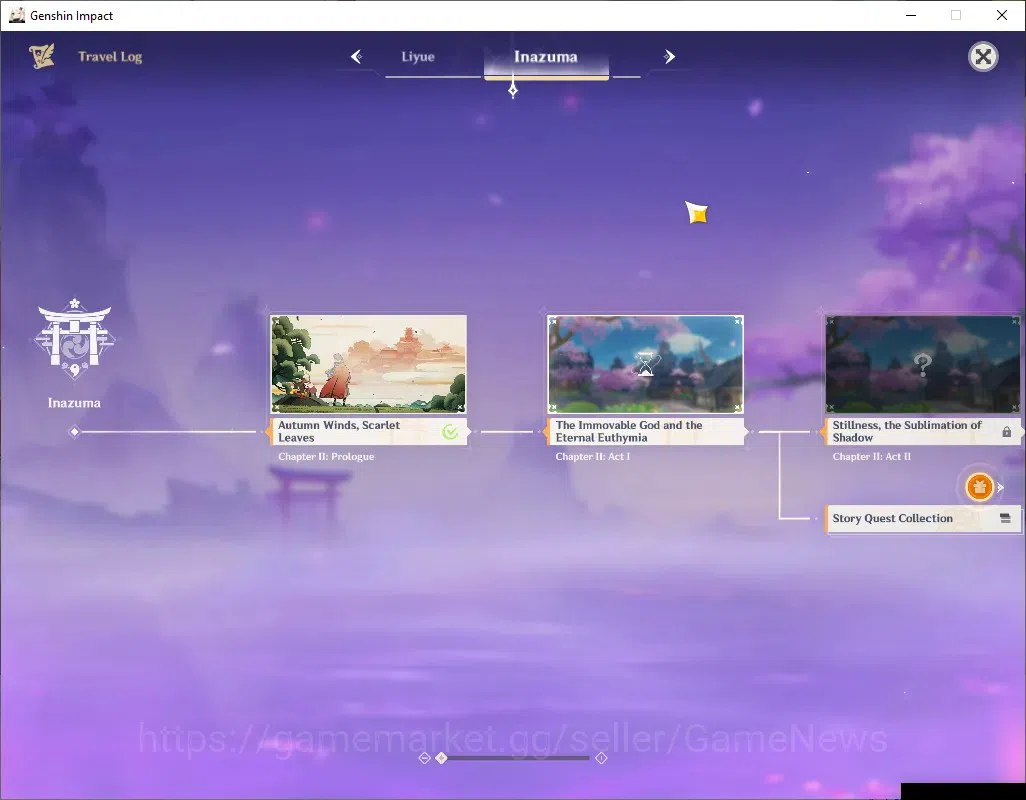The height and width of the screenshot is (800, 1026).
Task: Click the Chapter II: Prologue label
Action: 326,457
